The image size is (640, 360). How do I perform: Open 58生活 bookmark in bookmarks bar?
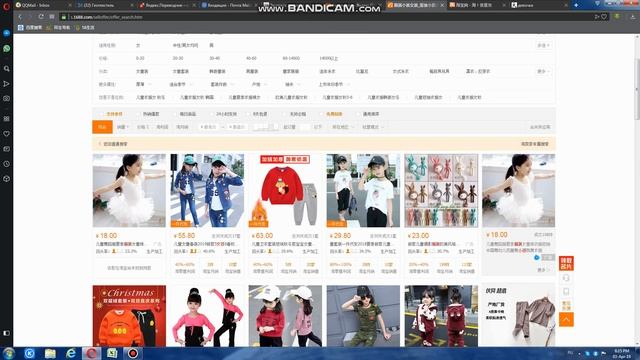(85, 28)
